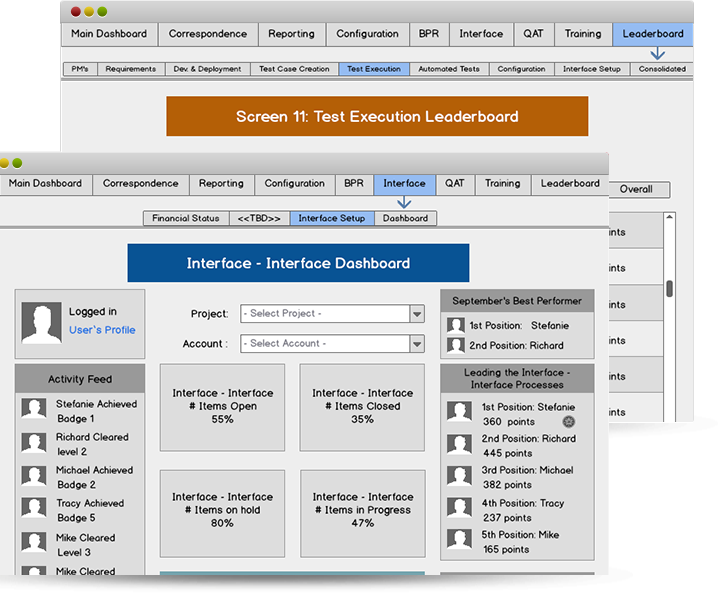The width and height of the screenshot is (718, 593).
Task: Select the Automated Tests sub-tab in back window
Action: point(449,69)
